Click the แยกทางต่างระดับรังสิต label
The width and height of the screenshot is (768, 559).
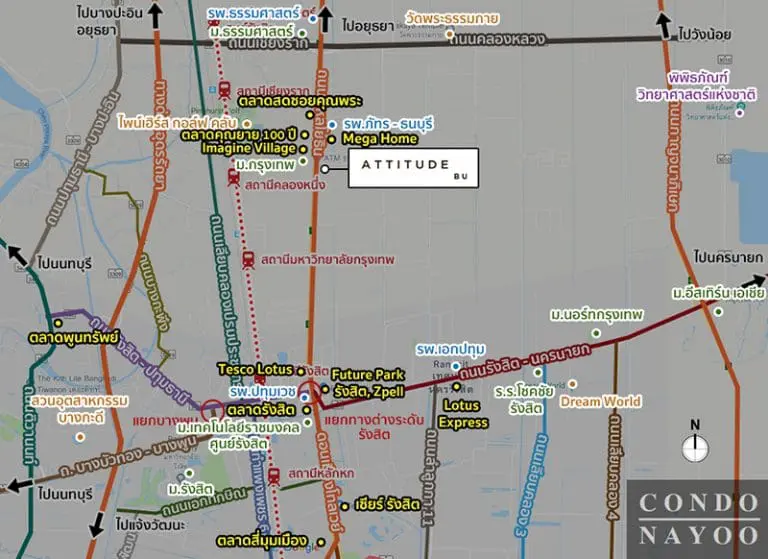coord(374,427)
